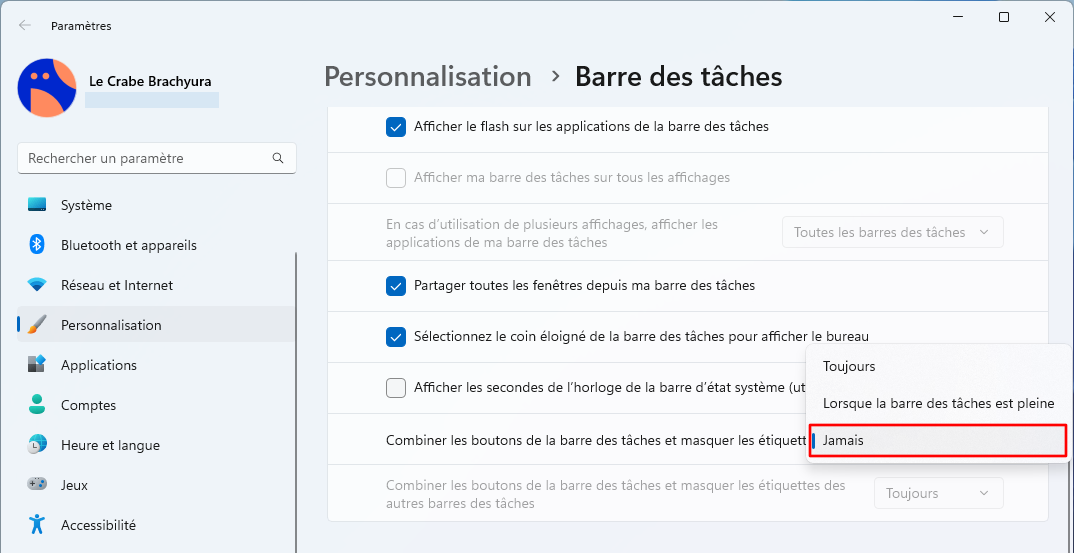Enable Afficher les secondes de l'horloge checkbox
This screenshot has width=1074, height=553.
[396, 388]
